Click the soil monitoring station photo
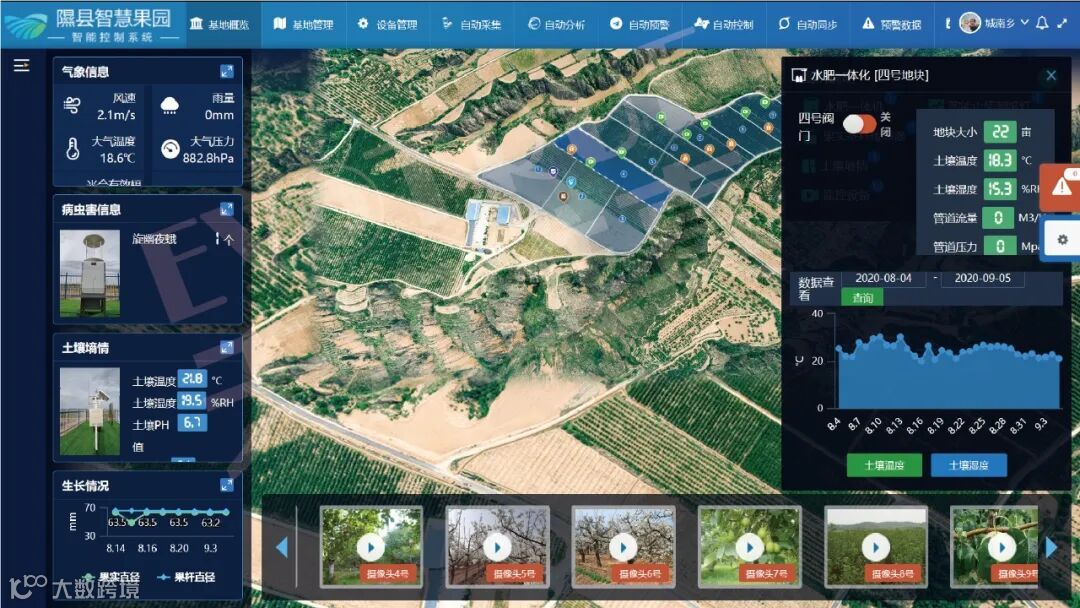1080x608 pixels. [x=90, y=411]
